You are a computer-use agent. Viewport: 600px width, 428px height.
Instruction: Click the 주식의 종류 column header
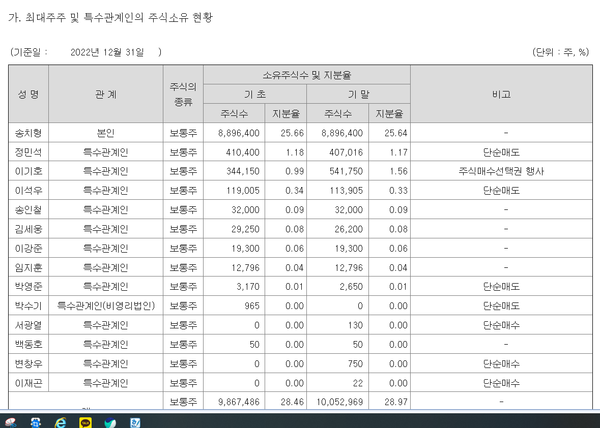pos(183,94)
